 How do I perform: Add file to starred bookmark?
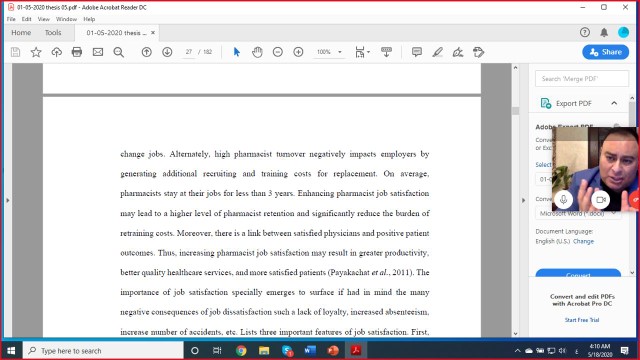(x=36, y=52)
